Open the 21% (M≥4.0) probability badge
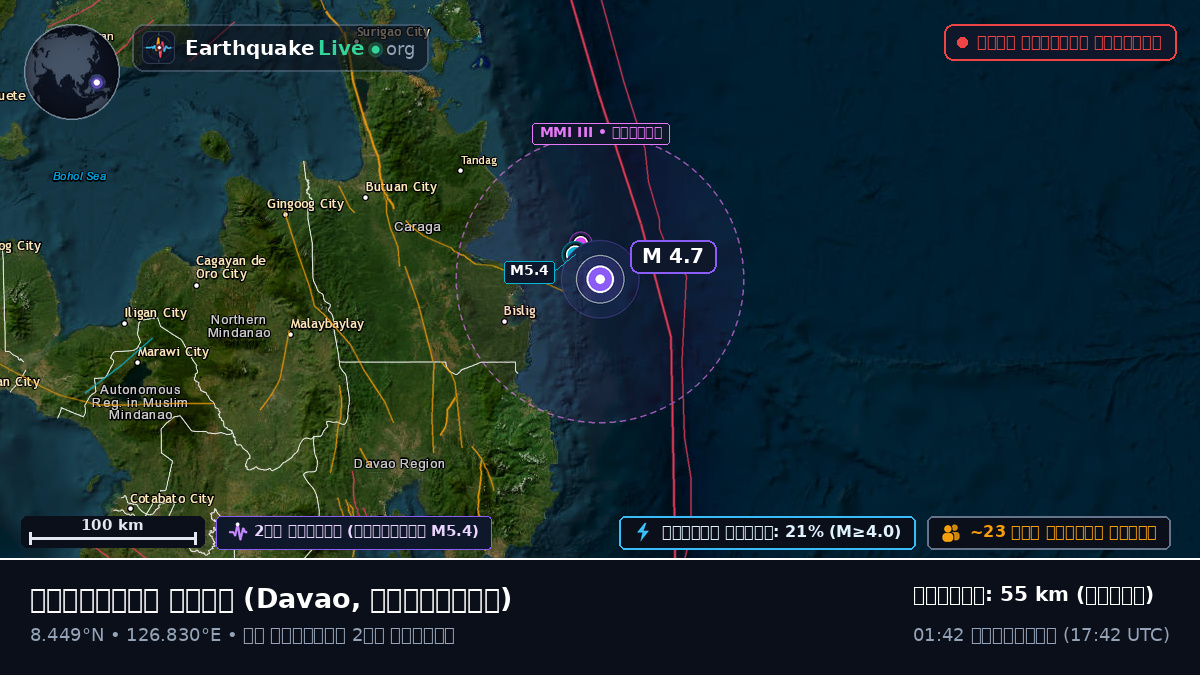Image resolution: width=1200 pixels, height=675 pixels. coord(767,533)
